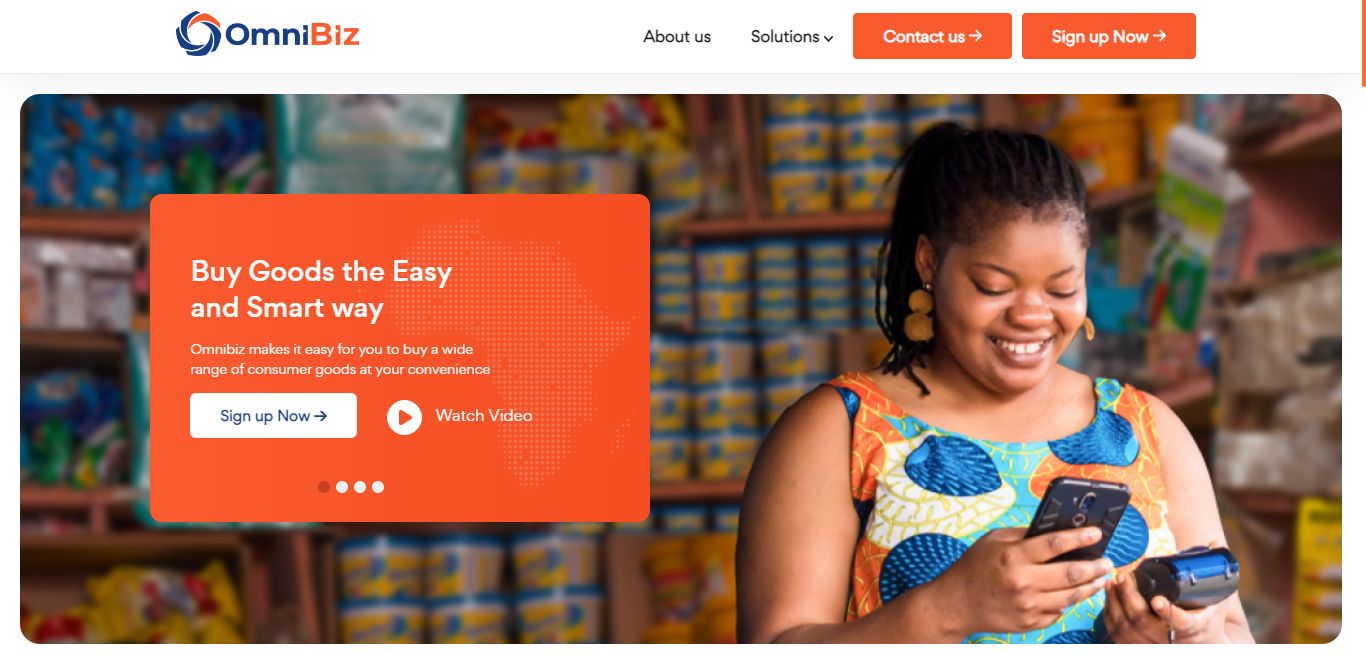Image resolution: width=1366 pixels, height=653 pixels.
Task: Click the Watch Video text link
Action: [x=484, y=416]
